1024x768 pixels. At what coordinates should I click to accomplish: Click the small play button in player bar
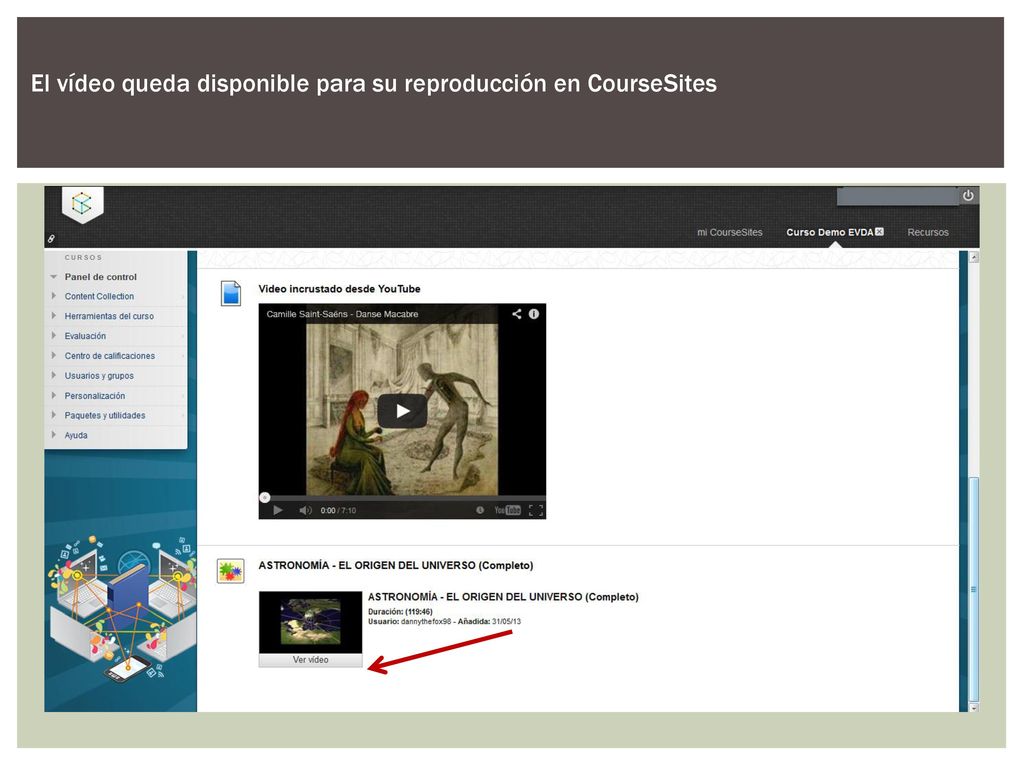[278, 510]
